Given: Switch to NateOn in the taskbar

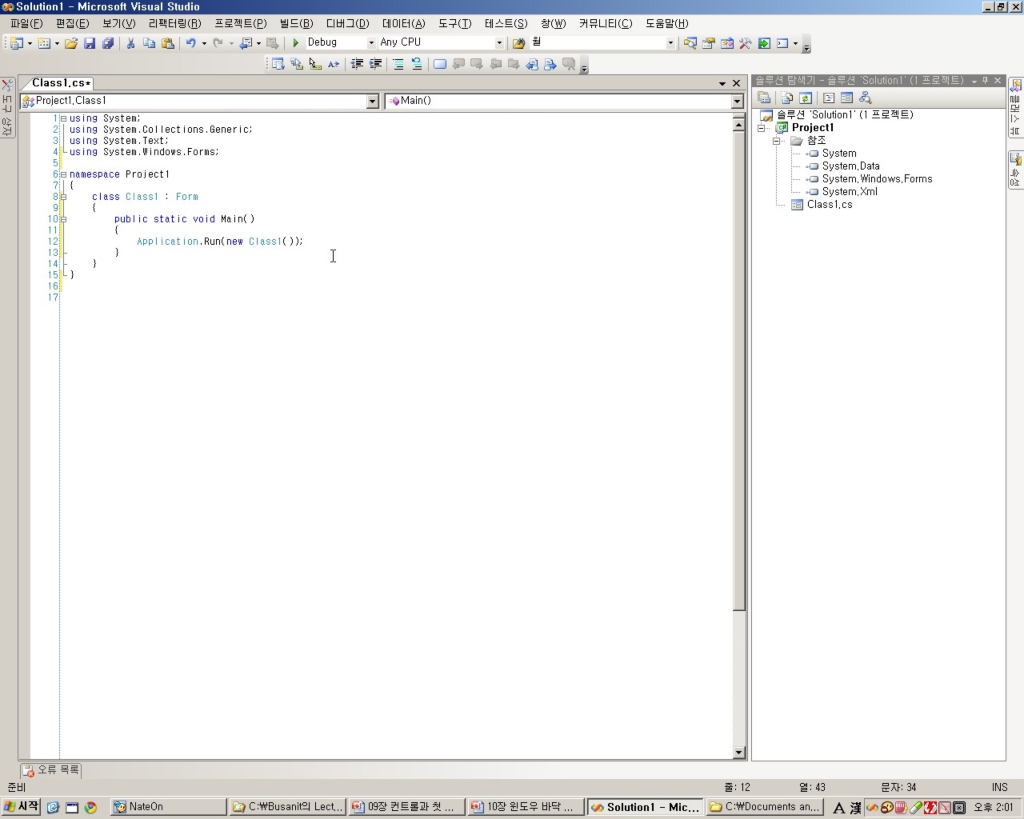Looking at the screenshot, I should click(168, 807).
